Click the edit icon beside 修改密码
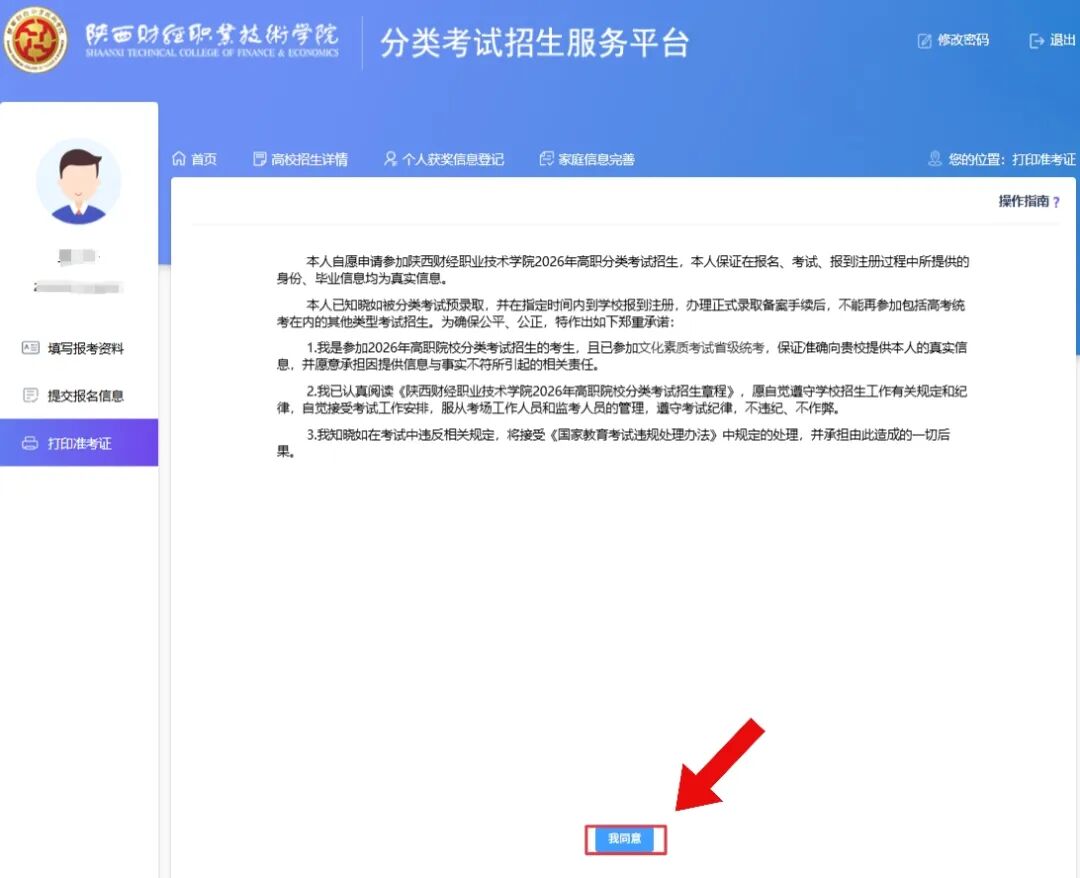The height and width of the screenshot is (878, 1080). tap(924, 41)
